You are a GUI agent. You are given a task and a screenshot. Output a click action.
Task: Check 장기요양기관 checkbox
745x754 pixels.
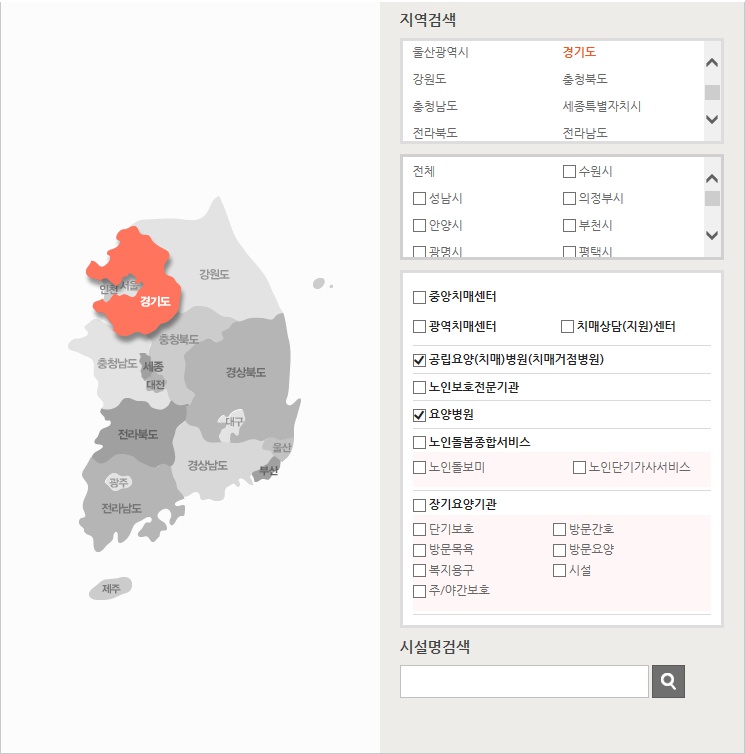point(419,505)
